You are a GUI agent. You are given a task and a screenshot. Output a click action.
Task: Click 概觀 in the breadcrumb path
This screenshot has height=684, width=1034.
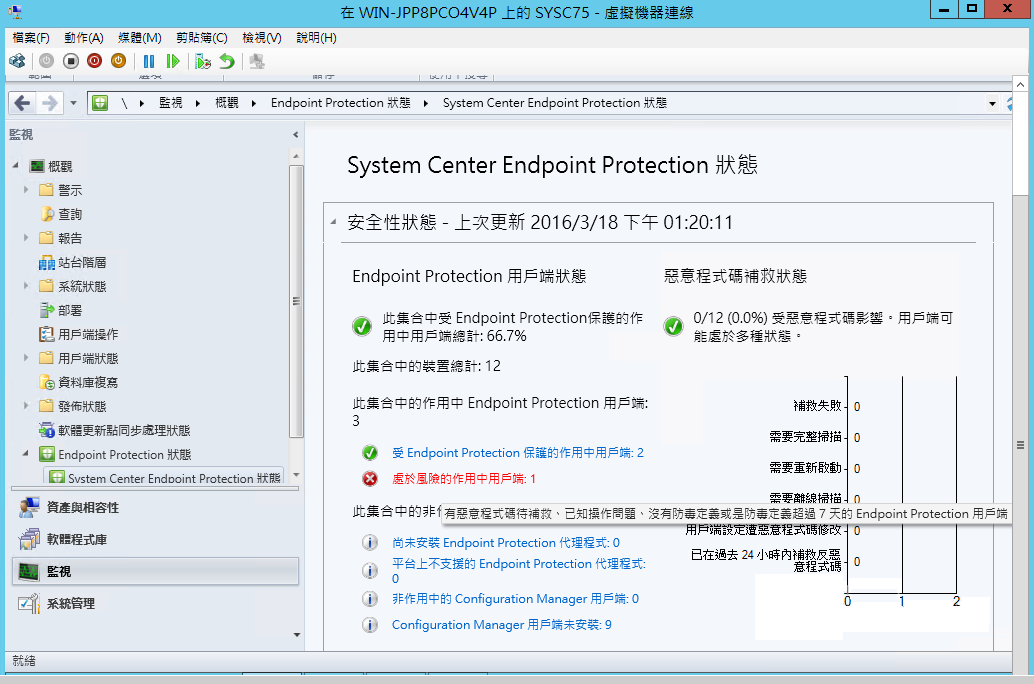pos(227,103)
